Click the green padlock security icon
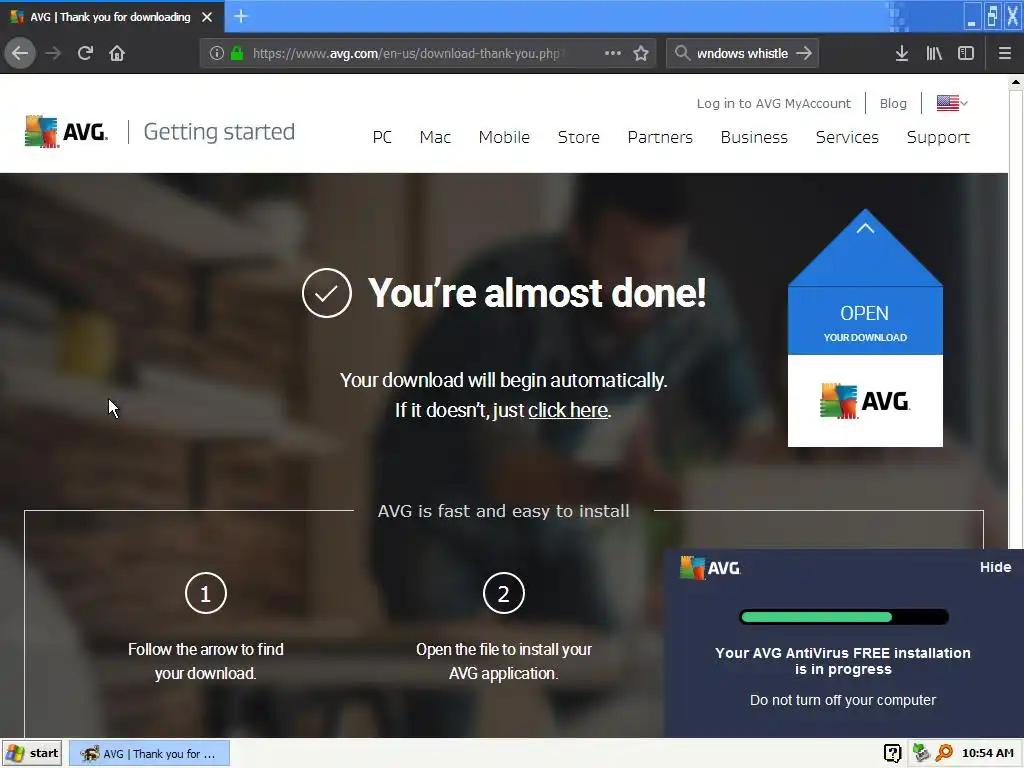This screenshot has height=768, width=1024. point(237,53)
